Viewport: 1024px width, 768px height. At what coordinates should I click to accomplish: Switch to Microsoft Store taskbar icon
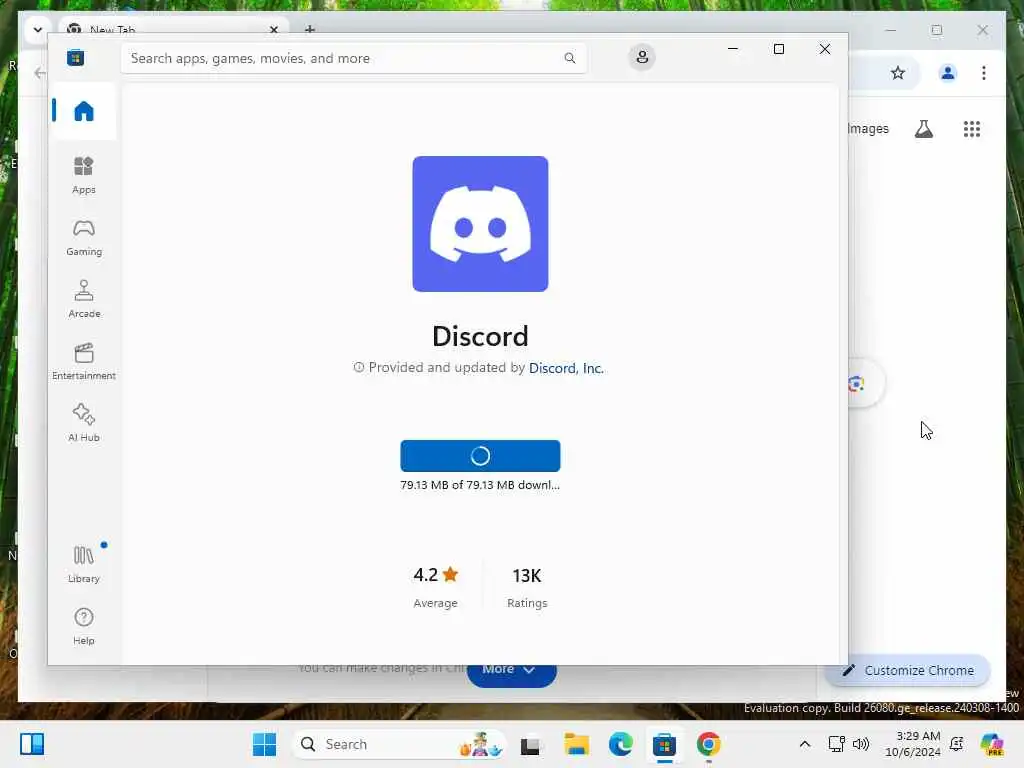[x=664, y=744]
